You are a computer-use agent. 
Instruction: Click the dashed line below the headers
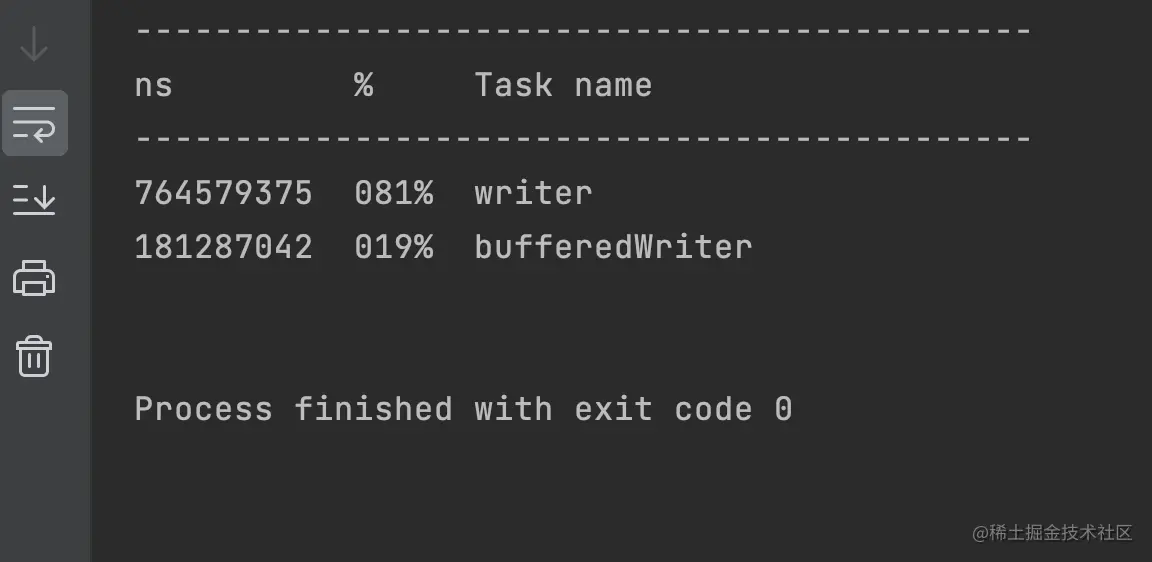583,139
